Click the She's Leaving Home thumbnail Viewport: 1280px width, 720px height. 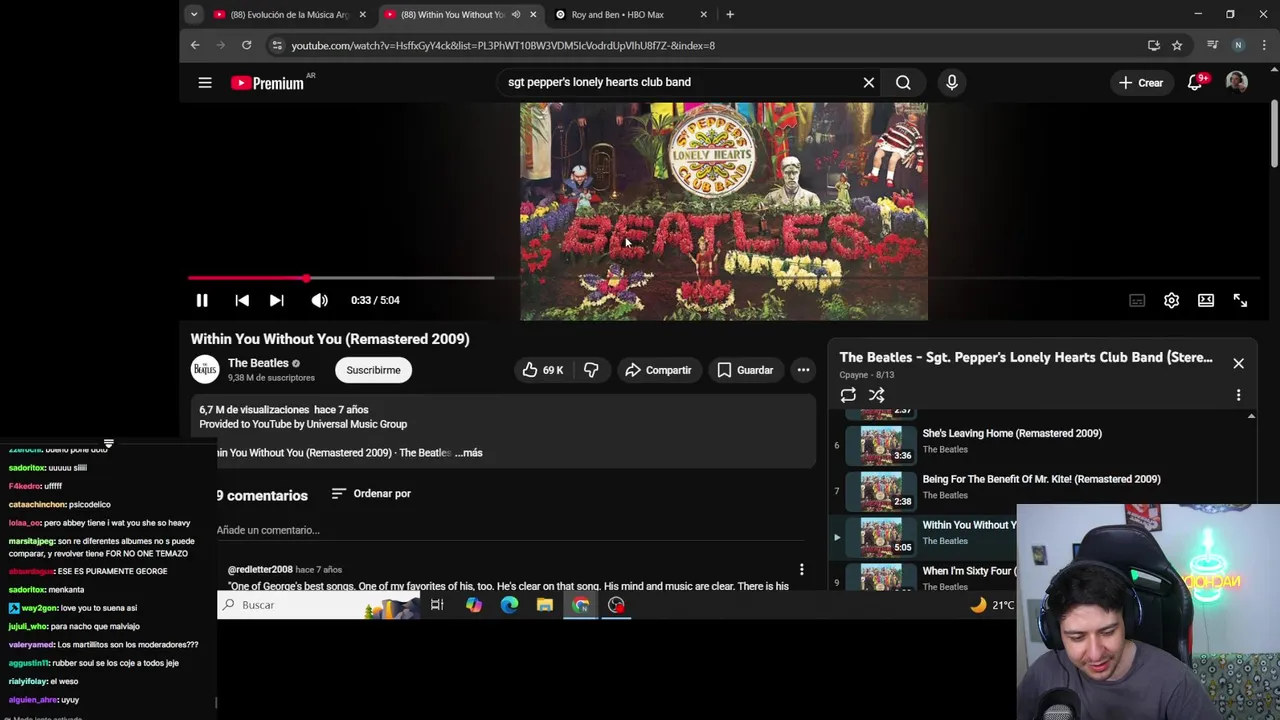pyautogui.click(x=881, y=445)
